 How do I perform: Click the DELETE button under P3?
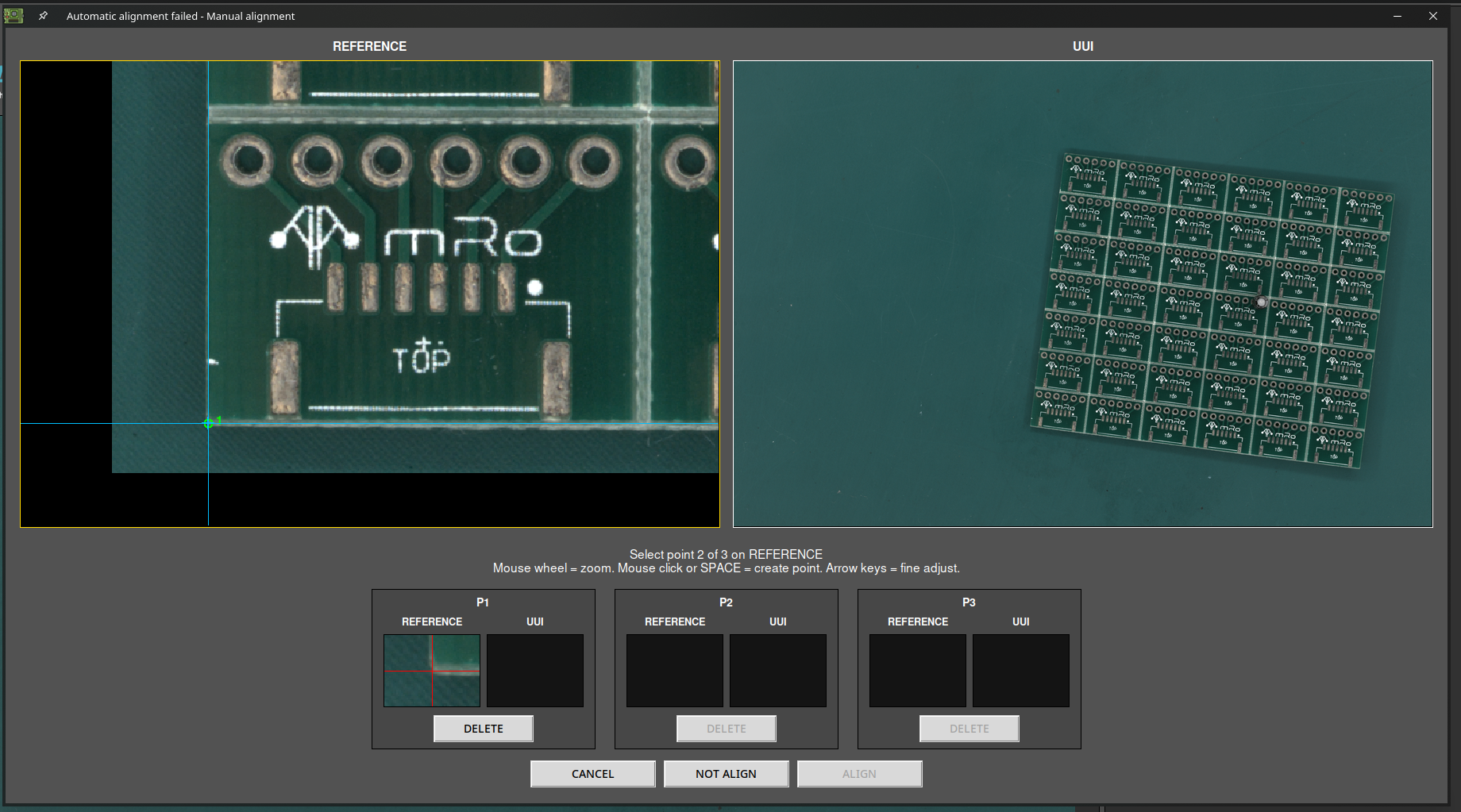(x=970, y=729)
